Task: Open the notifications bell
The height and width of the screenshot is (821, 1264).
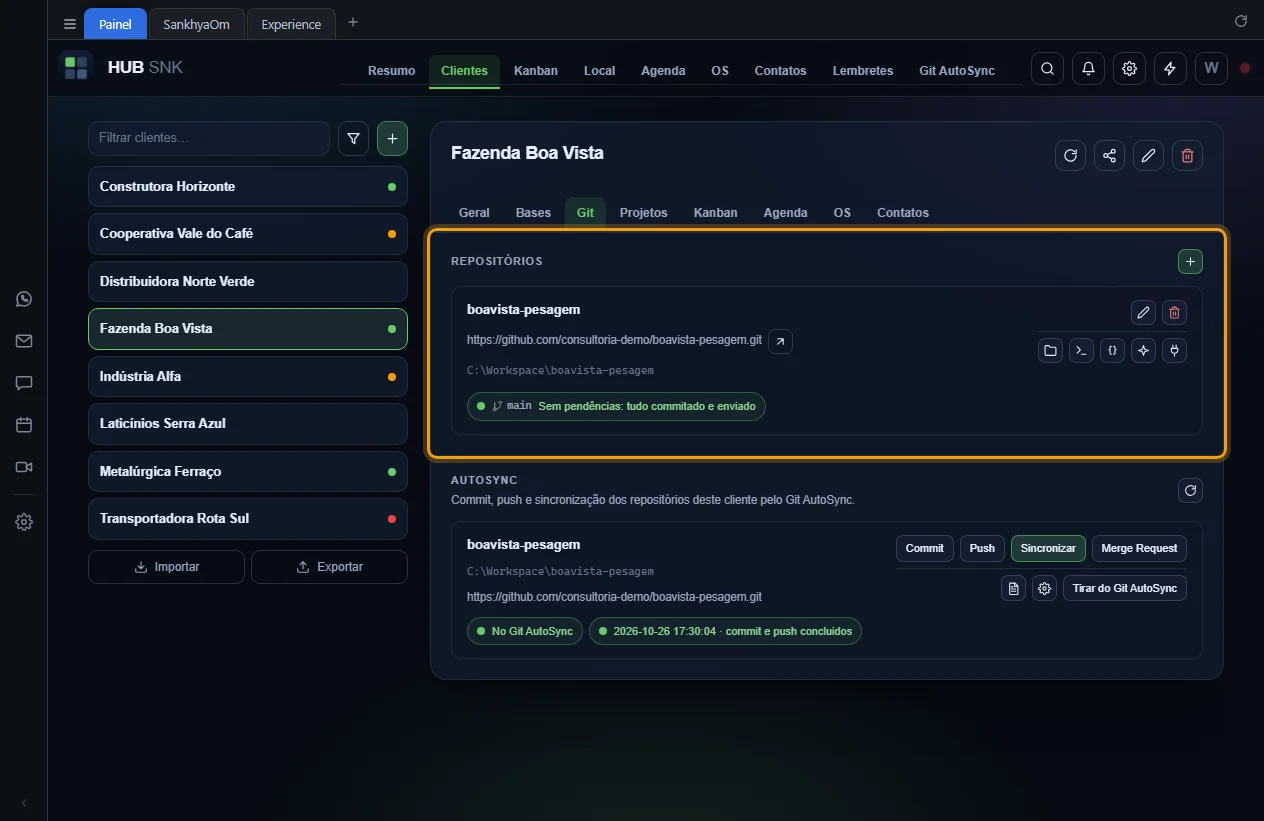Action: tap(1088, 69)
